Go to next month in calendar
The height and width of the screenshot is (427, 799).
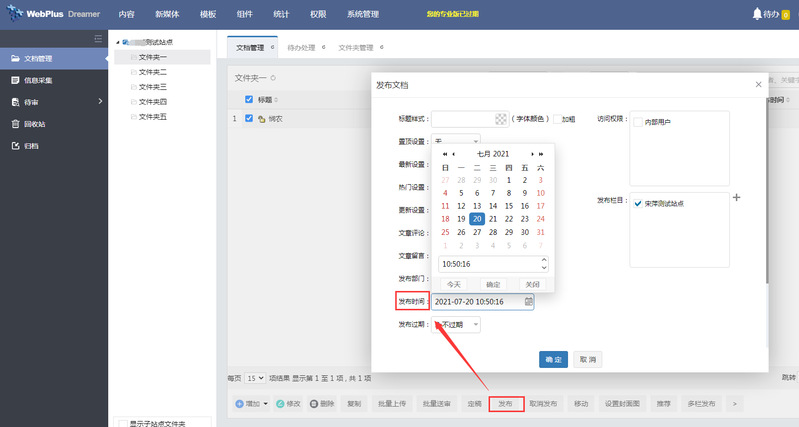(x=532, y=154)
